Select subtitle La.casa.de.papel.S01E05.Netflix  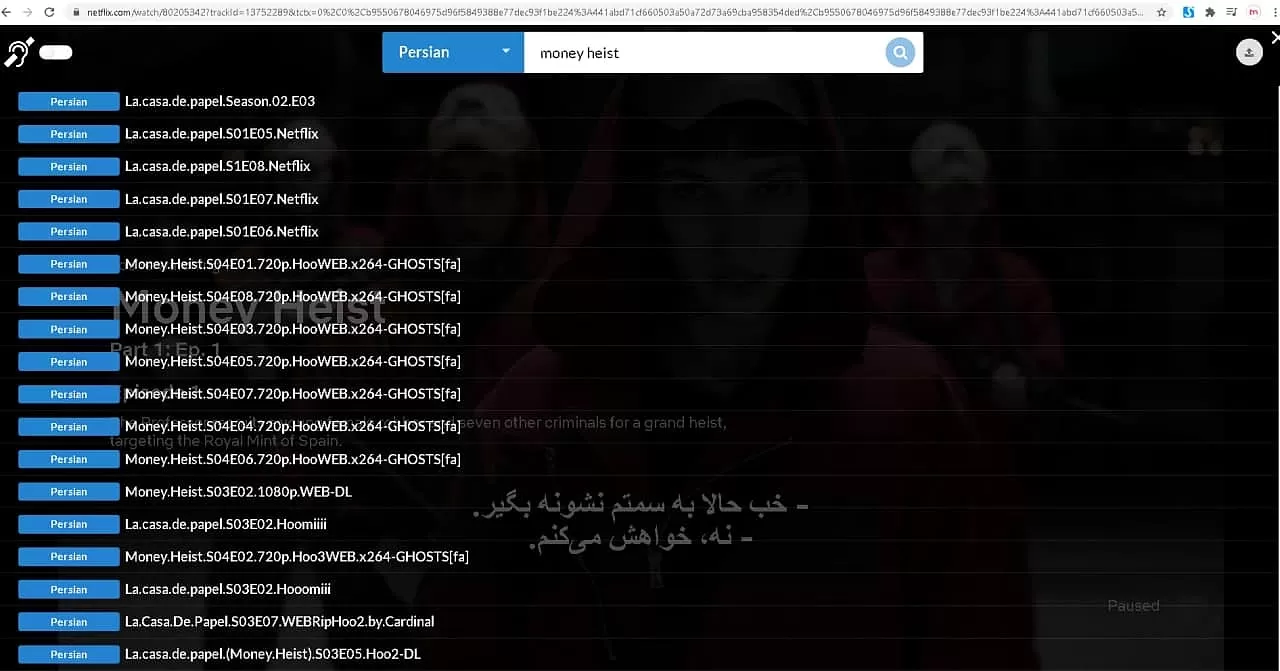tap(222, 134)
